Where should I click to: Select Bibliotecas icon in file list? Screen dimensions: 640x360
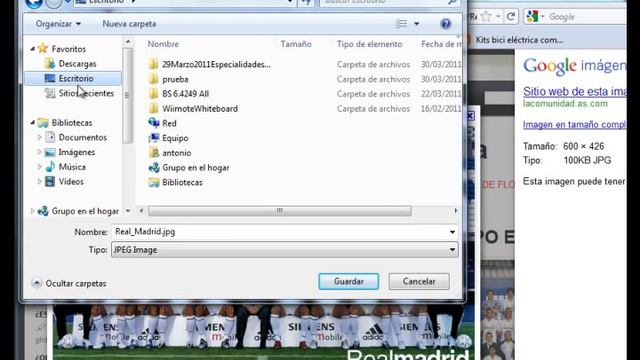154,182
